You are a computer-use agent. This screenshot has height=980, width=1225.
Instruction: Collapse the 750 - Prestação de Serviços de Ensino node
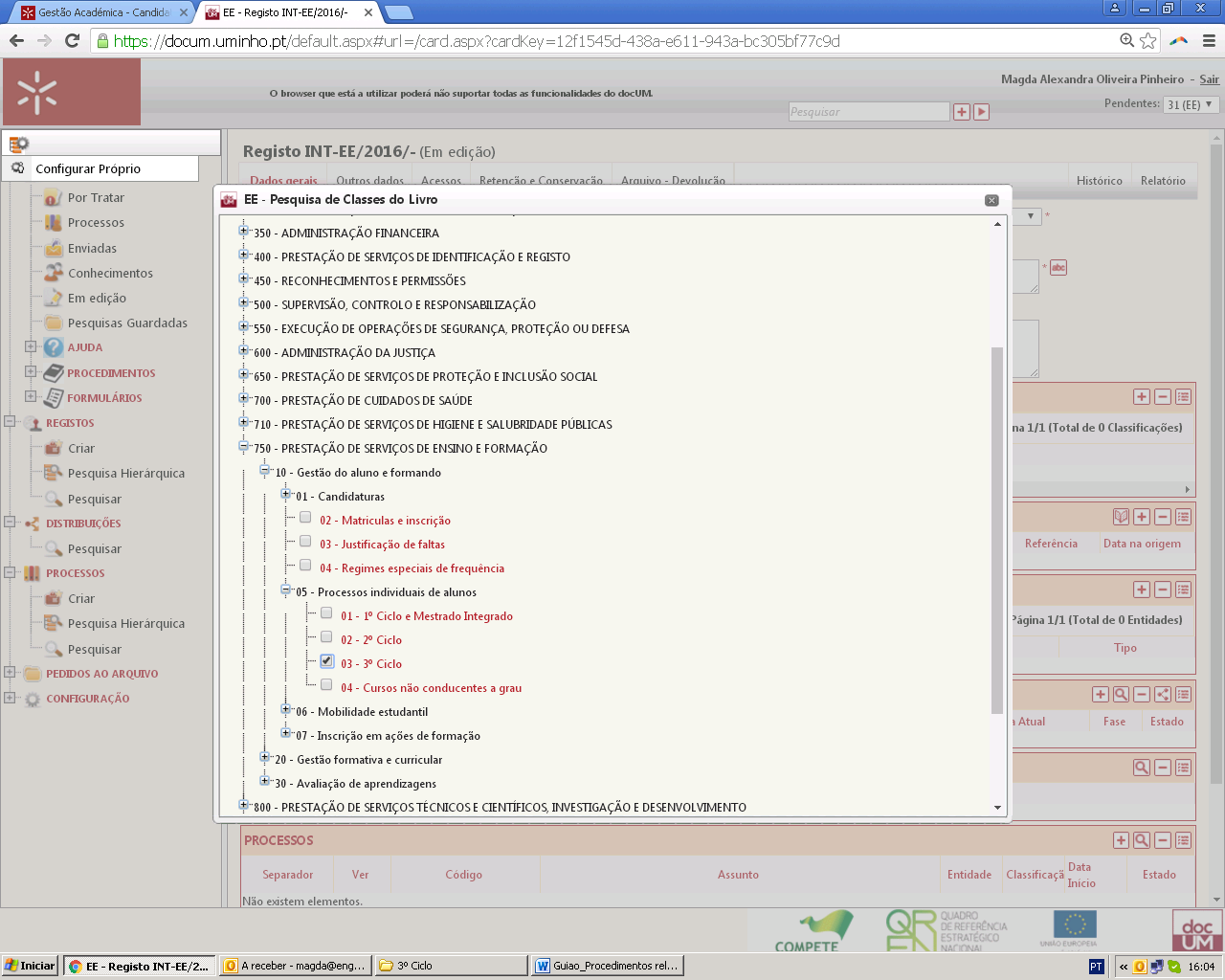coord(244,446)
